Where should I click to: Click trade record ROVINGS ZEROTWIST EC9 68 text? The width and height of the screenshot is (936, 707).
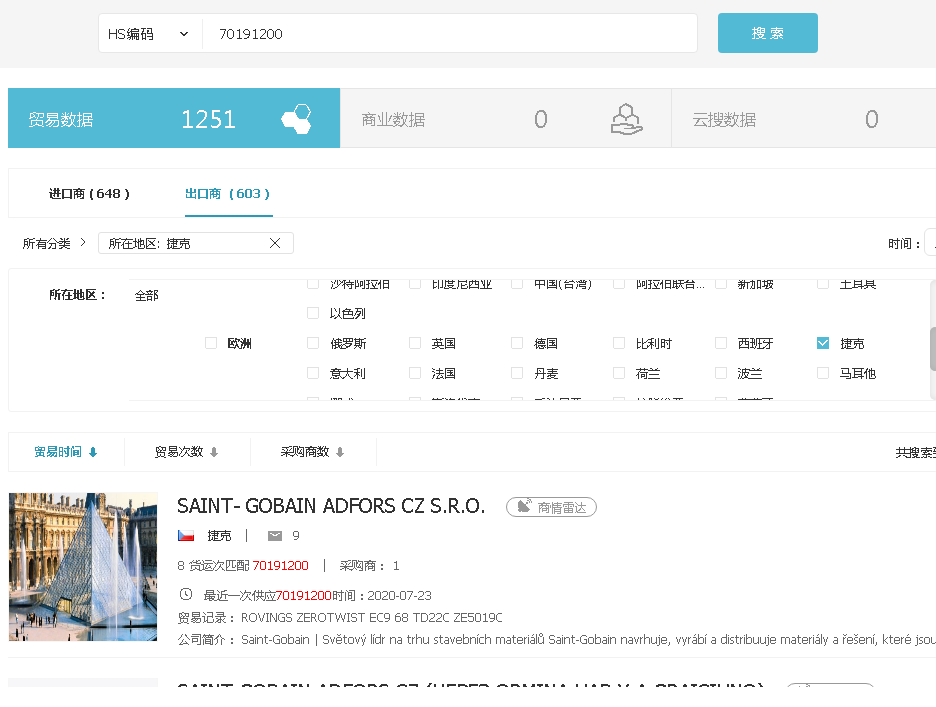[x=371, y=617]
